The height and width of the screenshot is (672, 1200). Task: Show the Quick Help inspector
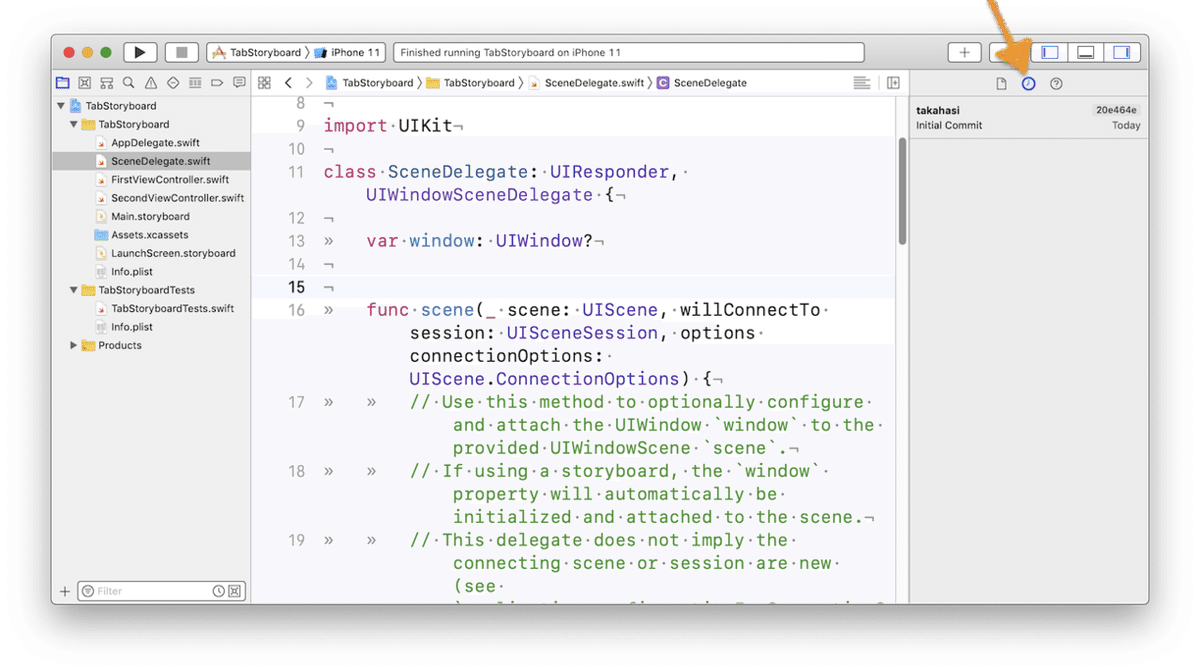pyautogui.click(x=1056, y=84)
